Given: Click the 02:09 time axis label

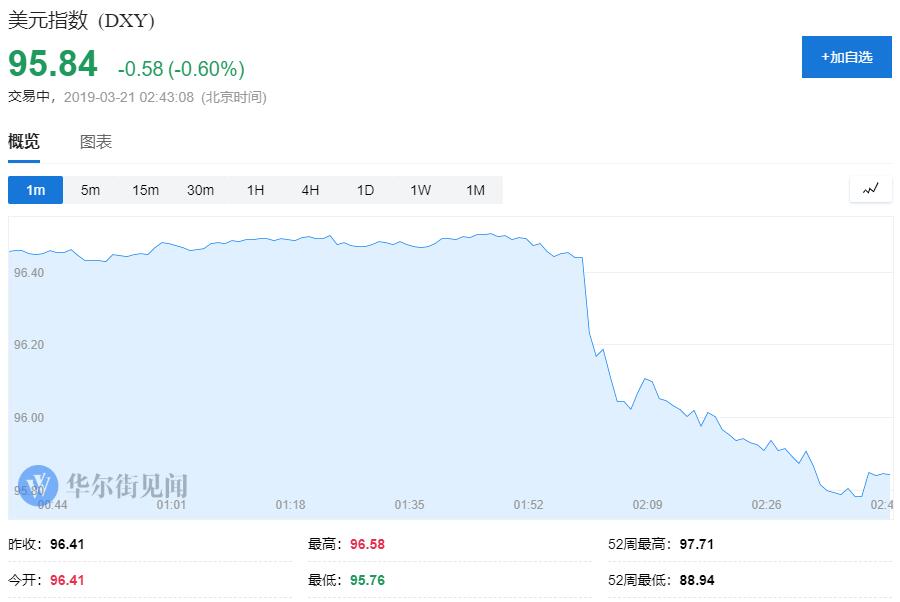Looking at the screenshot, I should pyautogui.click(x=647, y=505).
